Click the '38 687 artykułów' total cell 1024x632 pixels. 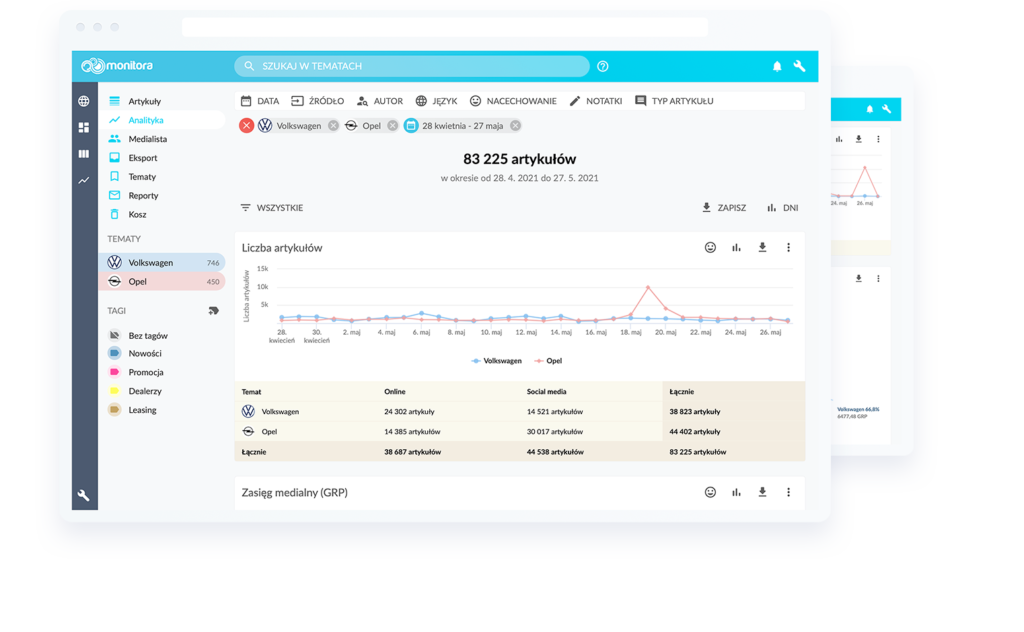point(413,452)
